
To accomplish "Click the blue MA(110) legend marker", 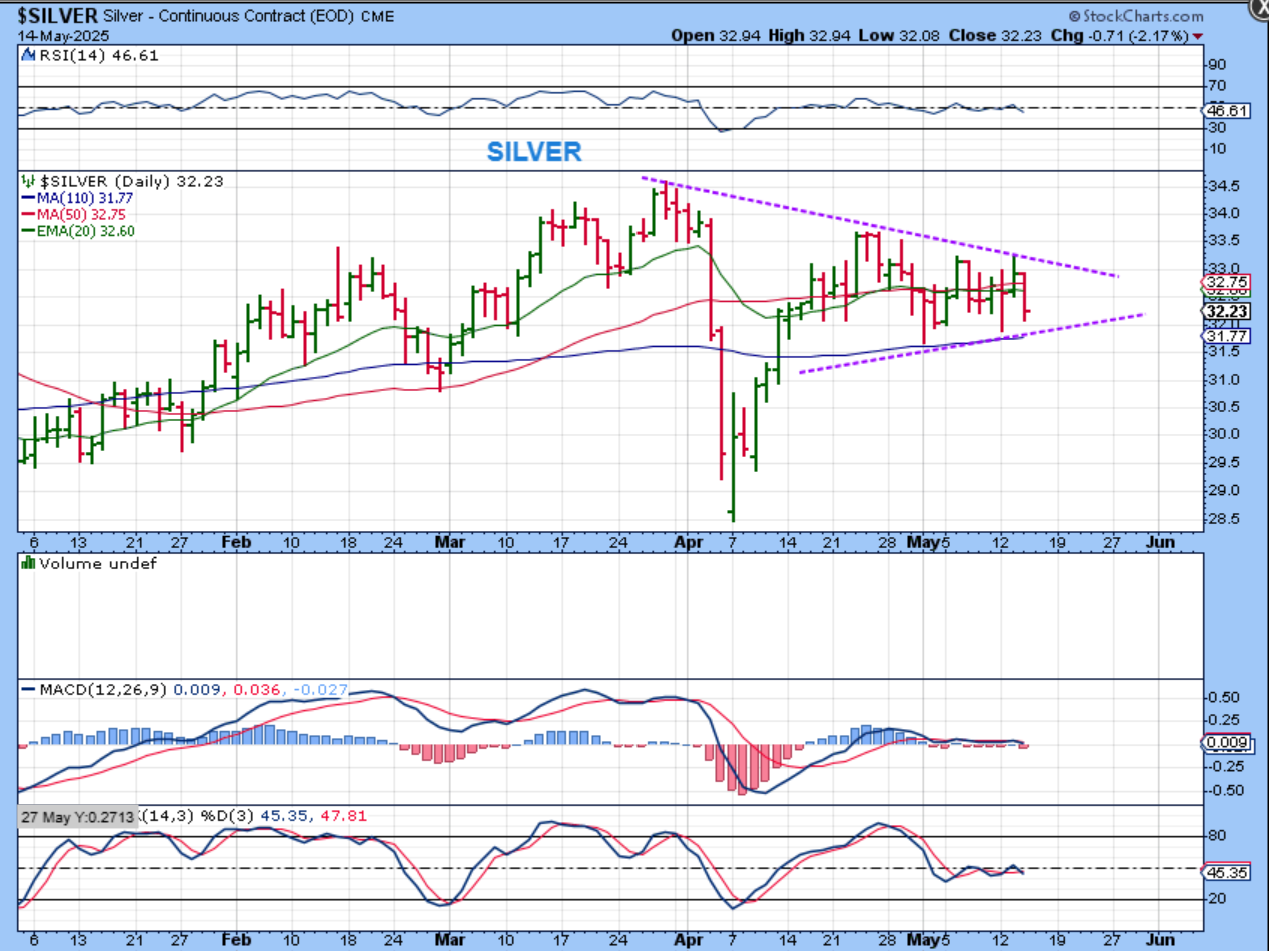I will 26,199.
